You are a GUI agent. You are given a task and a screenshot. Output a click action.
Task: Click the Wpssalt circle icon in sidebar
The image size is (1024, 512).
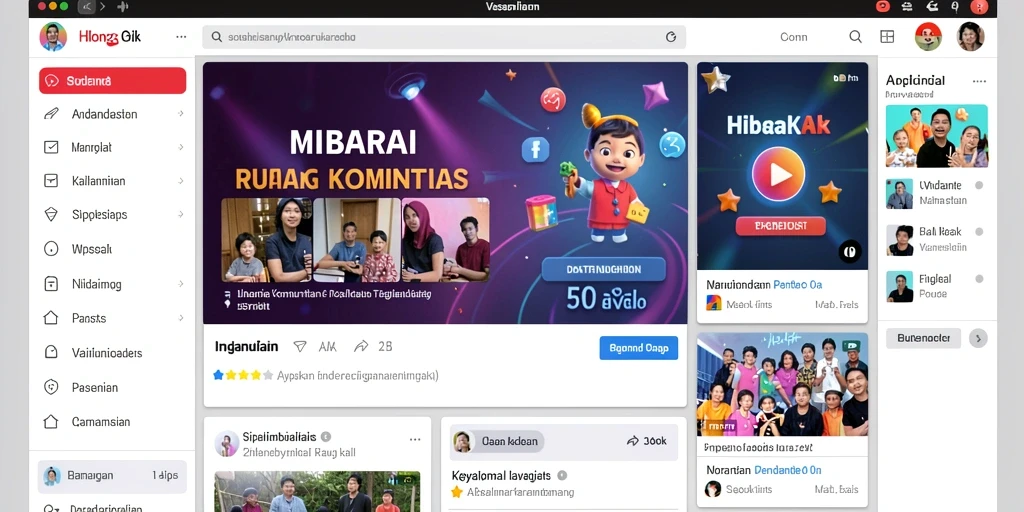[51, 249]
